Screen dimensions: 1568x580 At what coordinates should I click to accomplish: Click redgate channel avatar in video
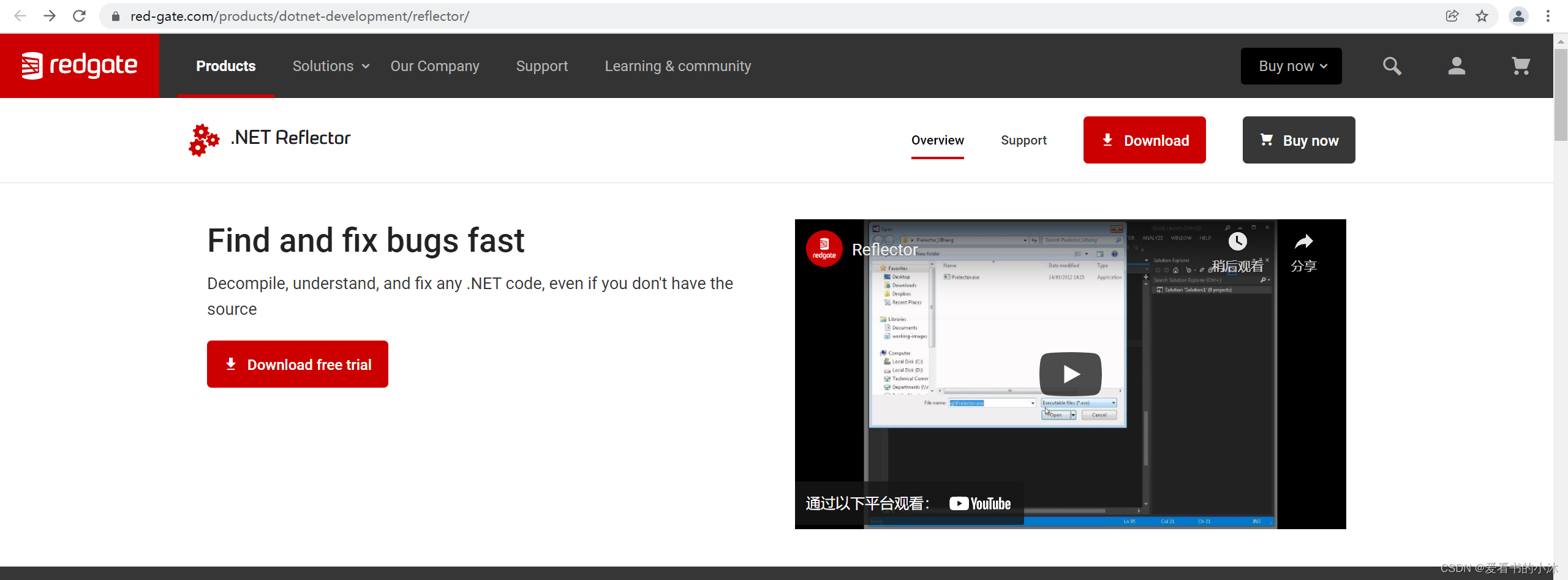click(x=824, y=248)
